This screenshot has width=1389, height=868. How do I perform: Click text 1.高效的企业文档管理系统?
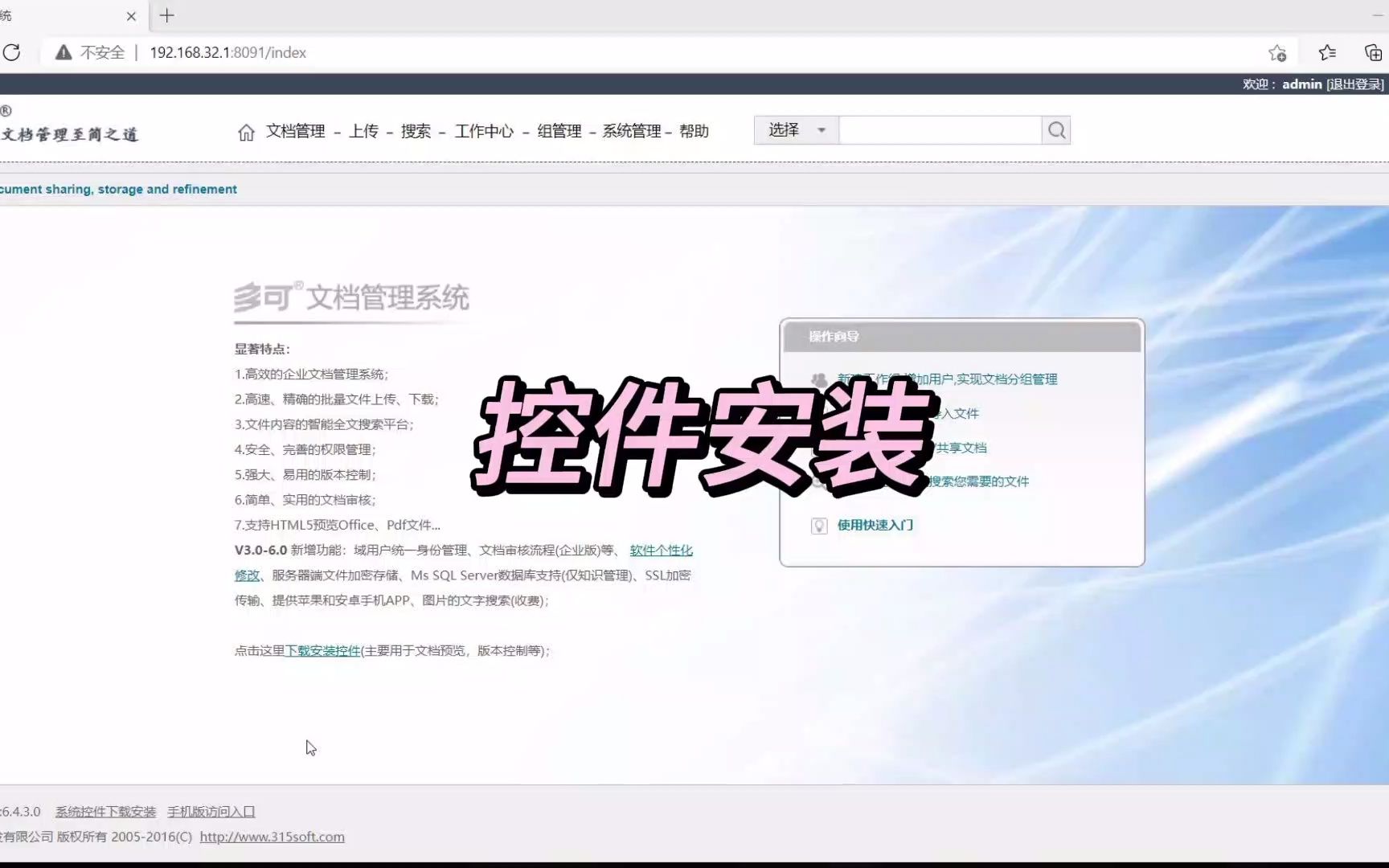[x=312, y=374]
